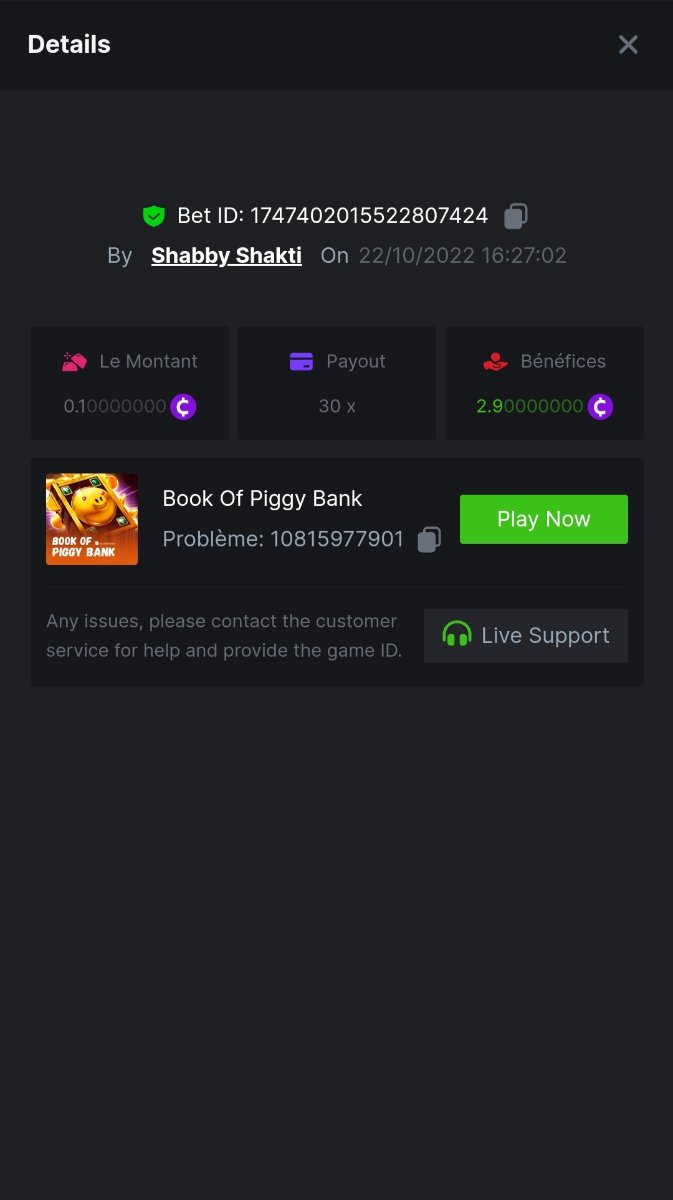Click the Bet ID number text
The image size is (673, 1200).
(x=368, y=215)
